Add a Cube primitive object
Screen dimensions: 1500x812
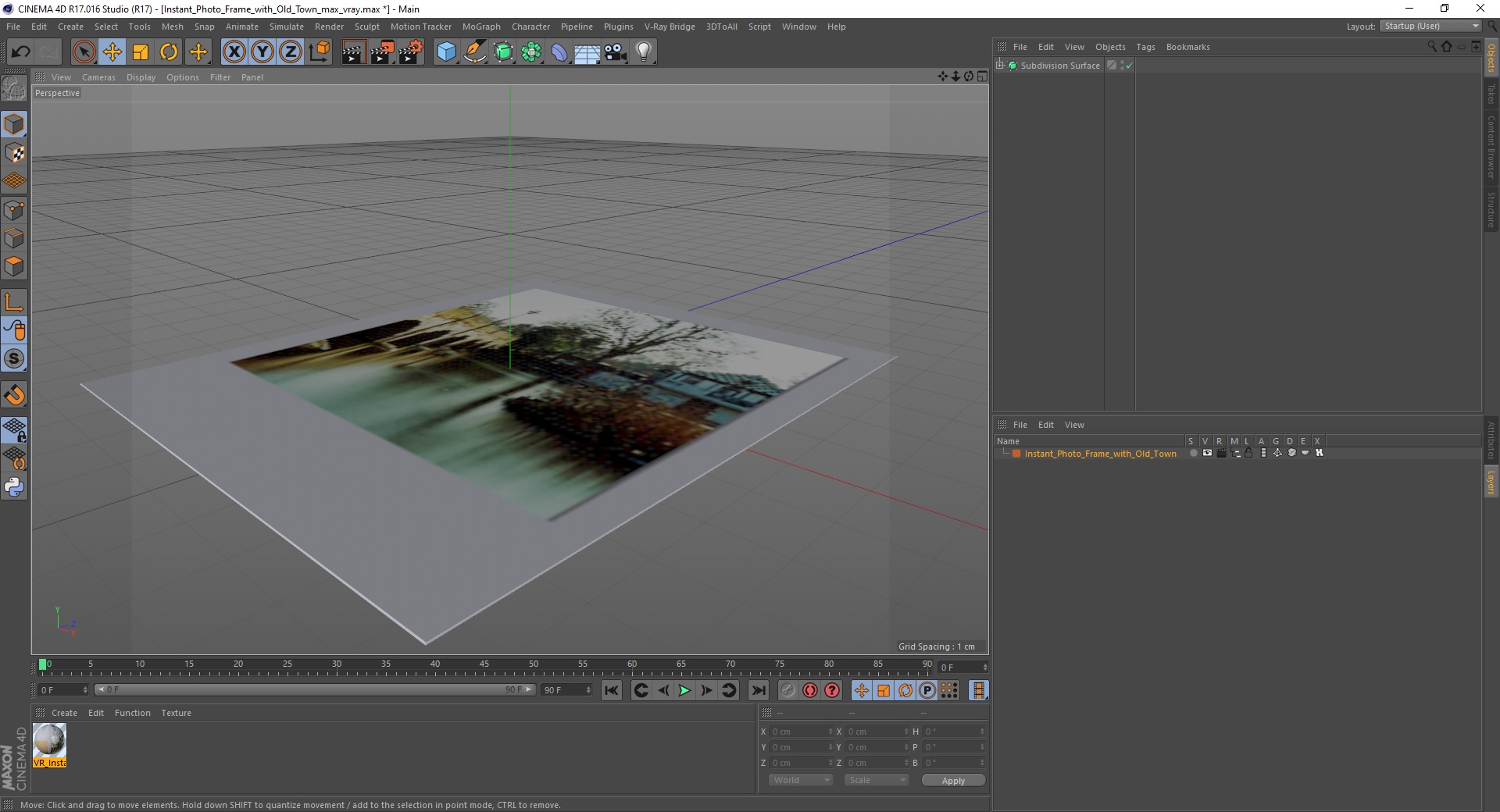click(446, 52)
